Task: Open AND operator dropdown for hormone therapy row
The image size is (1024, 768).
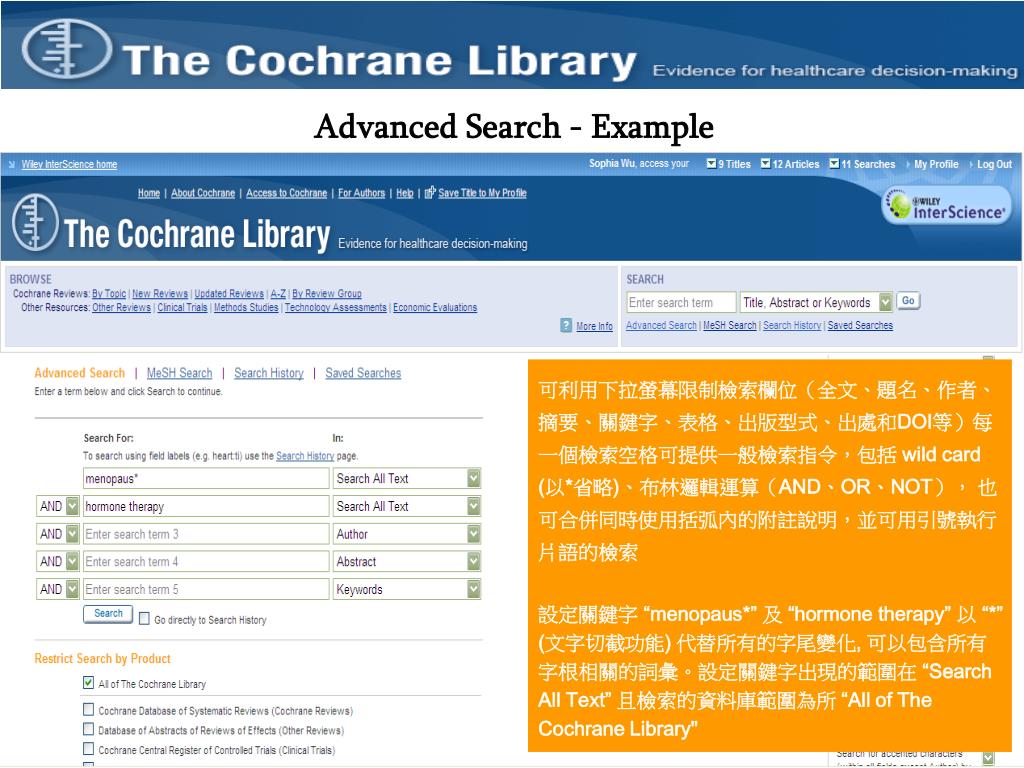Action: [x=72, y=506]
